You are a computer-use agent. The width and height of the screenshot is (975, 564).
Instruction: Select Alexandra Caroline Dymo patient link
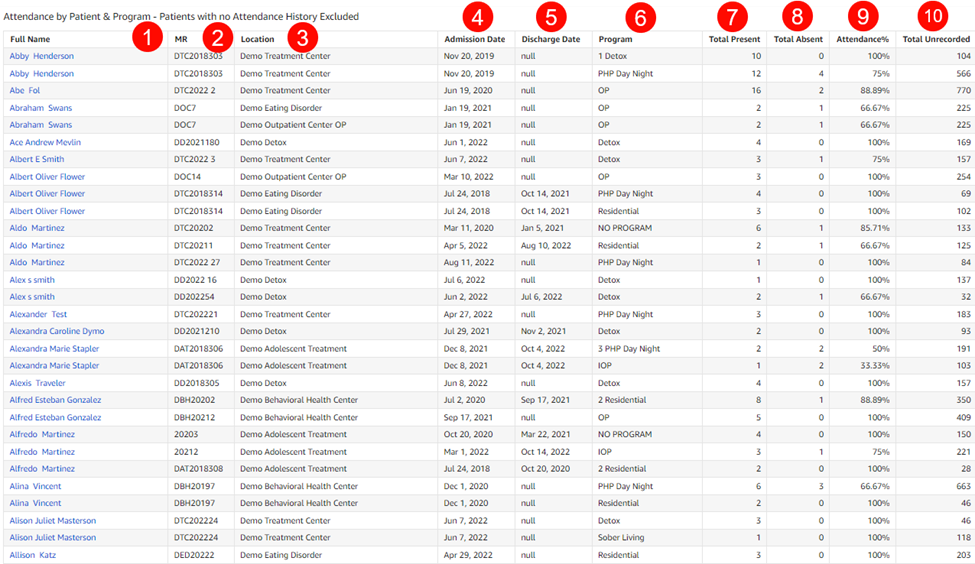tap(57, 331)
